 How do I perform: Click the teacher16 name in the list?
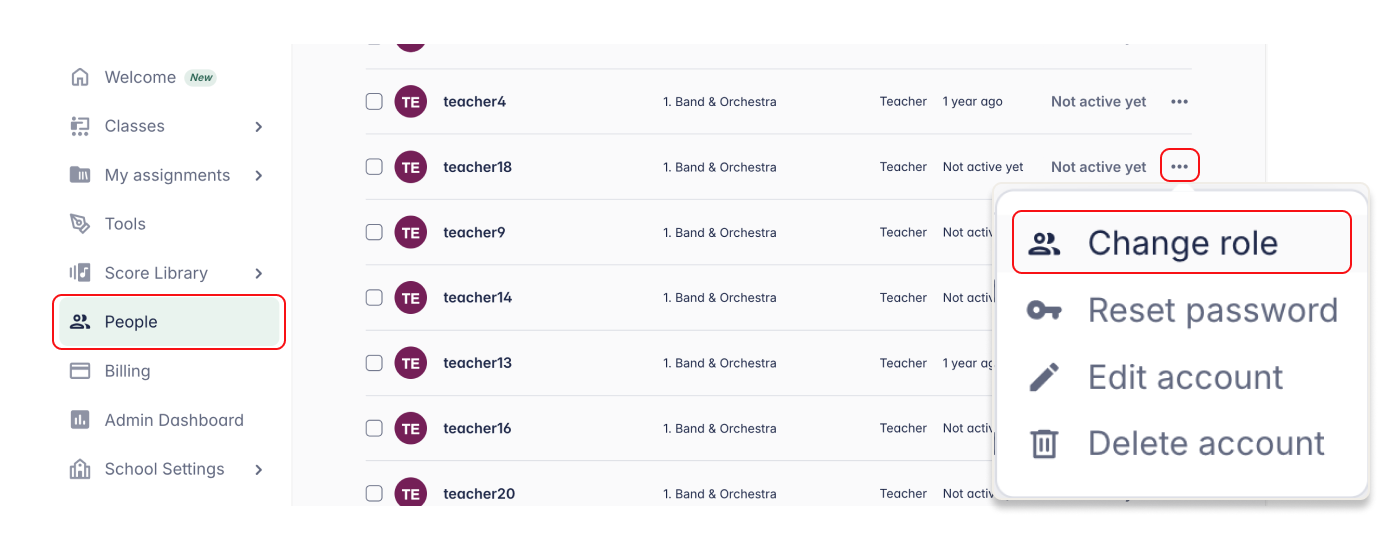pos(477,428)
